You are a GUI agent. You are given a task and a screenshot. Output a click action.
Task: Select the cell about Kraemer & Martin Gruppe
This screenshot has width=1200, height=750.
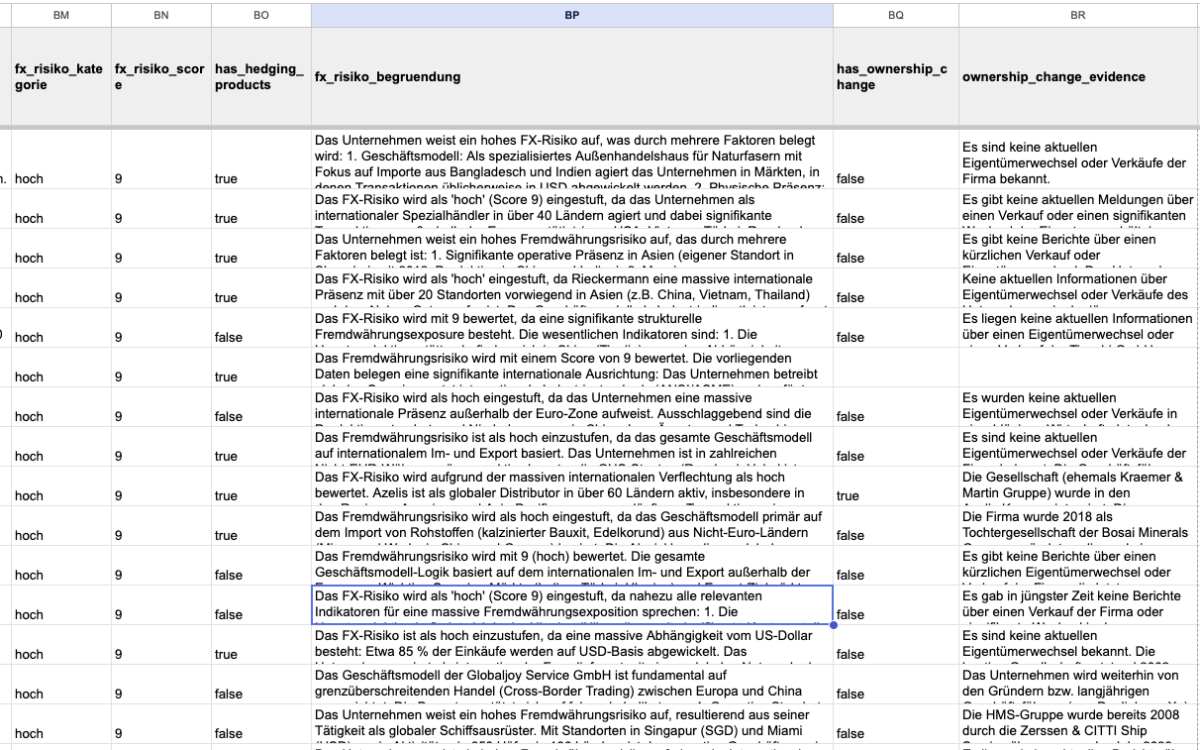pos(1078,486)
